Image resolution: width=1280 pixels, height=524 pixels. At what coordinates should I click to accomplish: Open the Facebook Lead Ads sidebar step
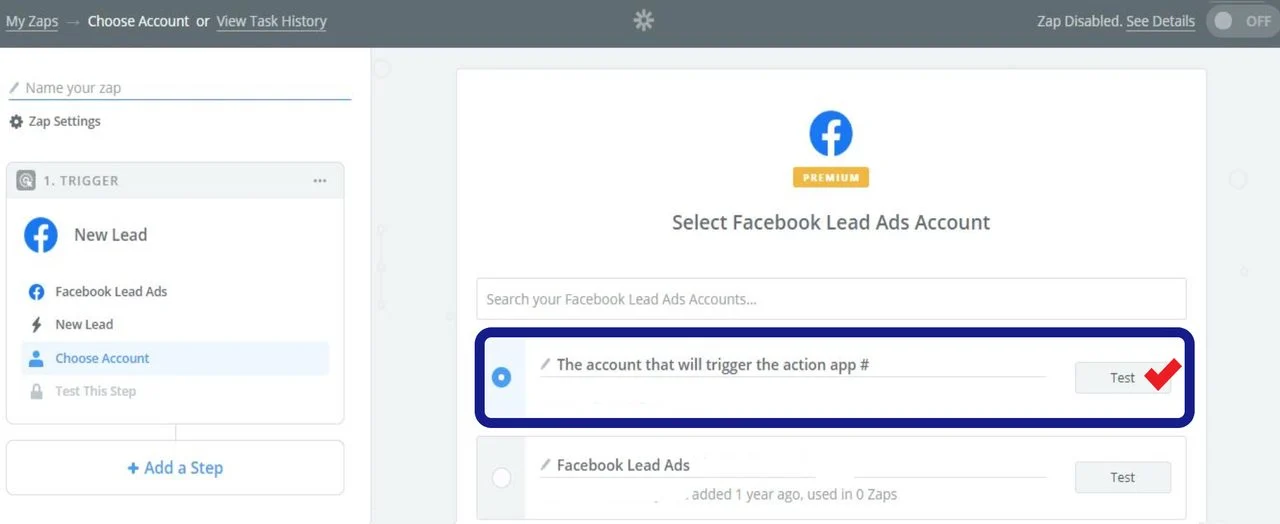tap(110, 292)
